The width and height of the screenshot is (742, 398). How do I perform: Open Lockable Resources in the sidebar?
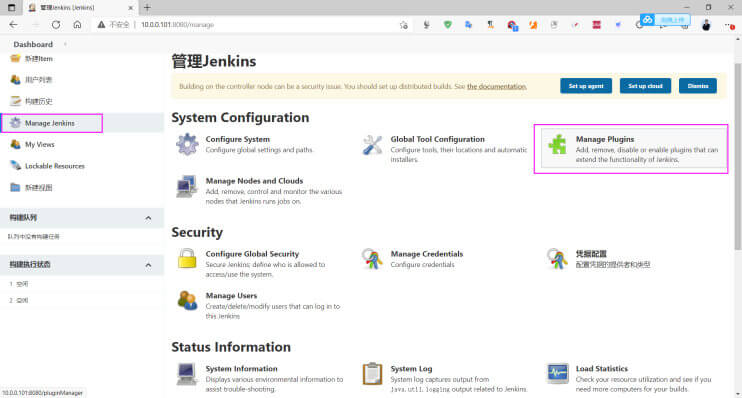click(x=55, y=166)
